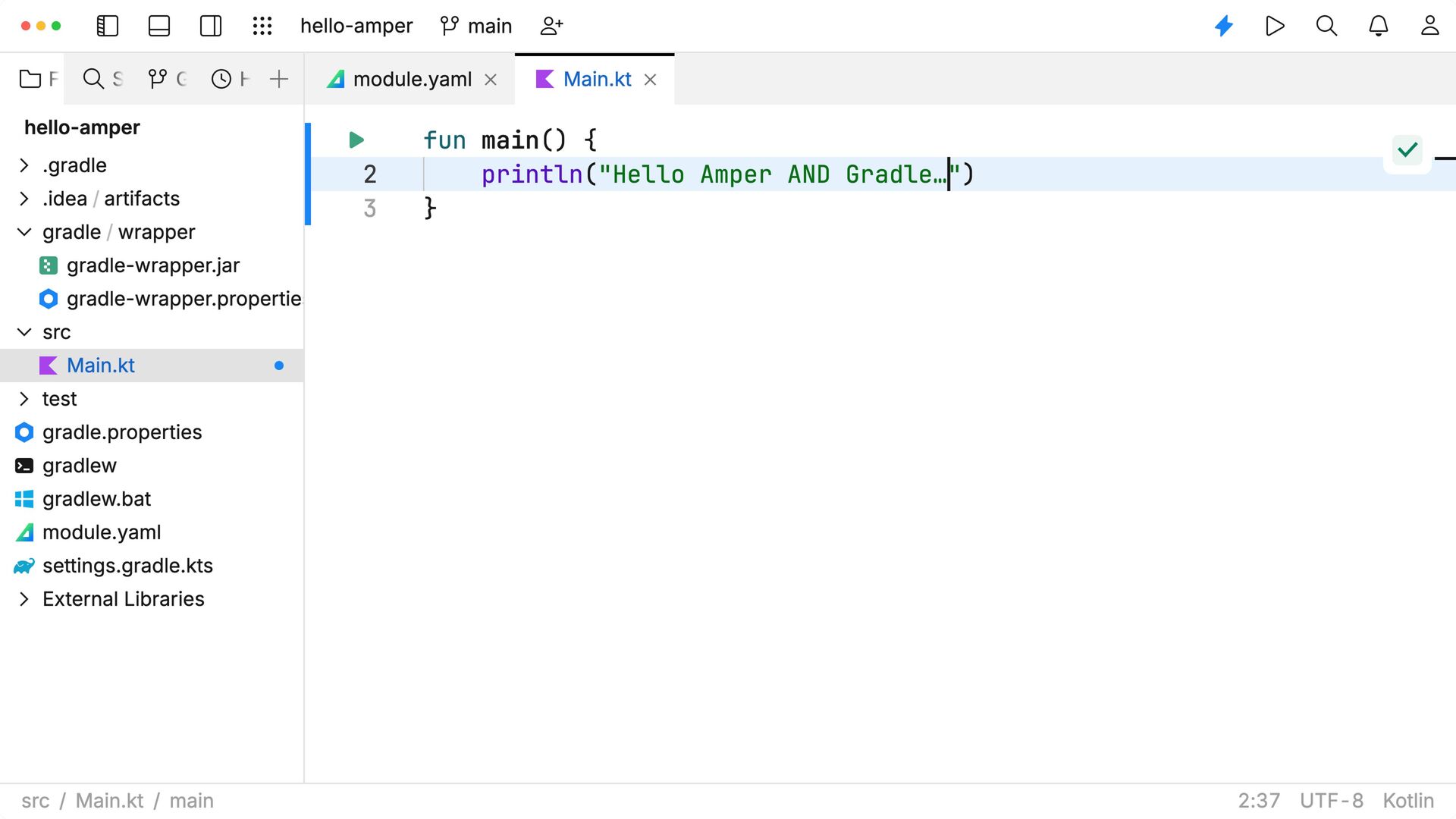Viewport: 1456px width, 819px height.
Task: Open search with magnifier in title bar
Action: (x=1326, y=26)
